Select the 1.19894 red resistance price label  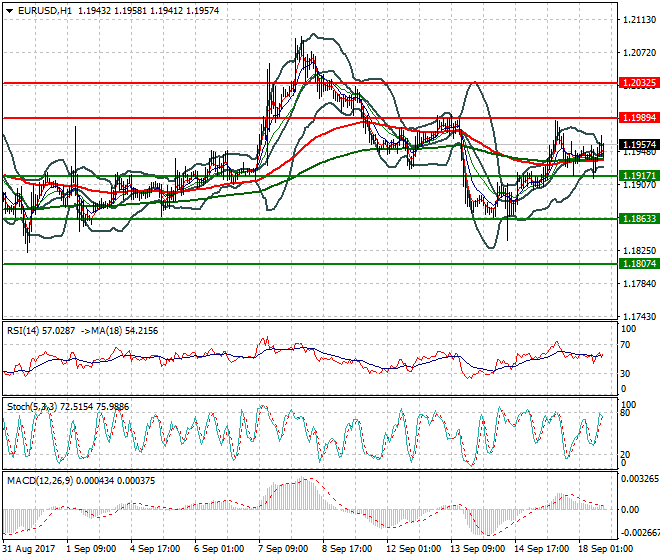point(639,118)
